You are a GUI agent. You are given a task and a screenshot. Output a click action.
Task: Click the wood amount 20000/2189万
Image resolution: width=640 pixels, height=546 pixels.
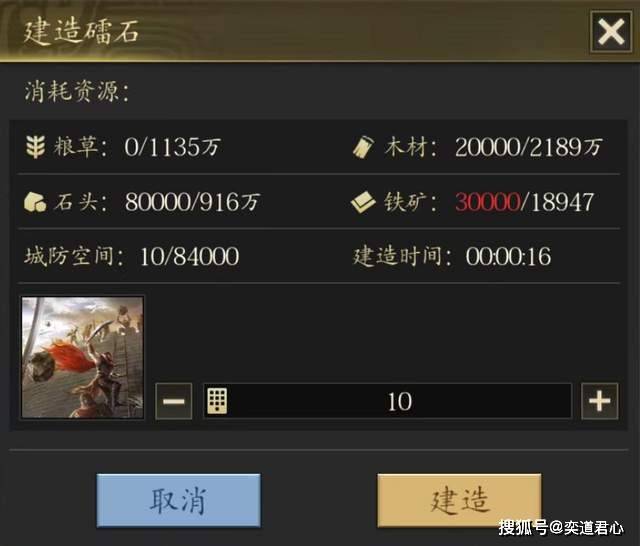(x=529, y=147)
